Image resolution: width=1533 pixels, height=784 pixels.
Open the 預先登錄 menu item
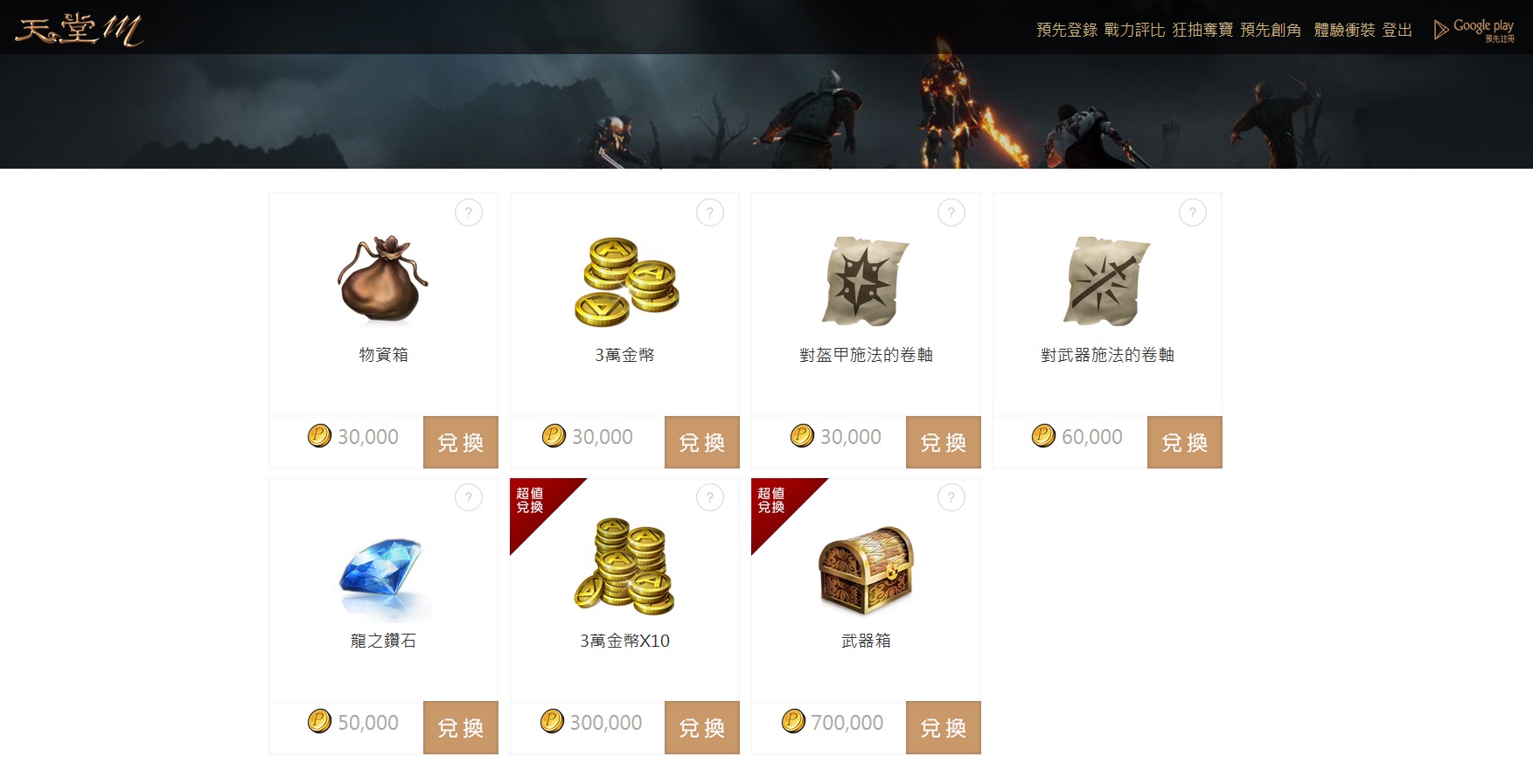coord(1067,30)
